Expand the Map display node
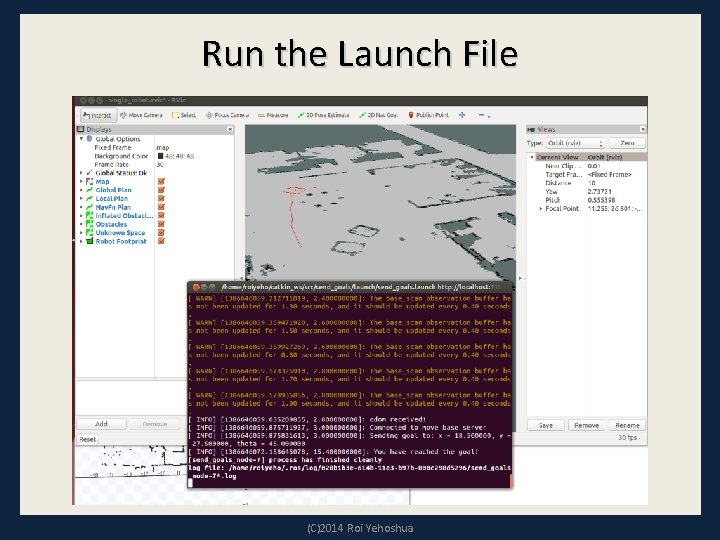The width and height of the screenshot is (720, 540). click(81, 181)
